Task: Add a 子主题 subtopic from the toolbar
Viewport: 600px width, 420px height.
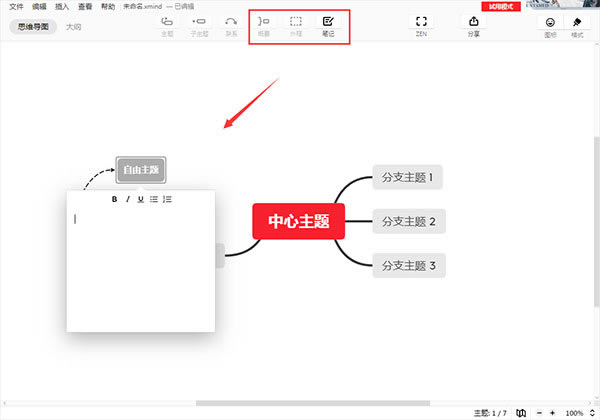Action: point(200,22)
